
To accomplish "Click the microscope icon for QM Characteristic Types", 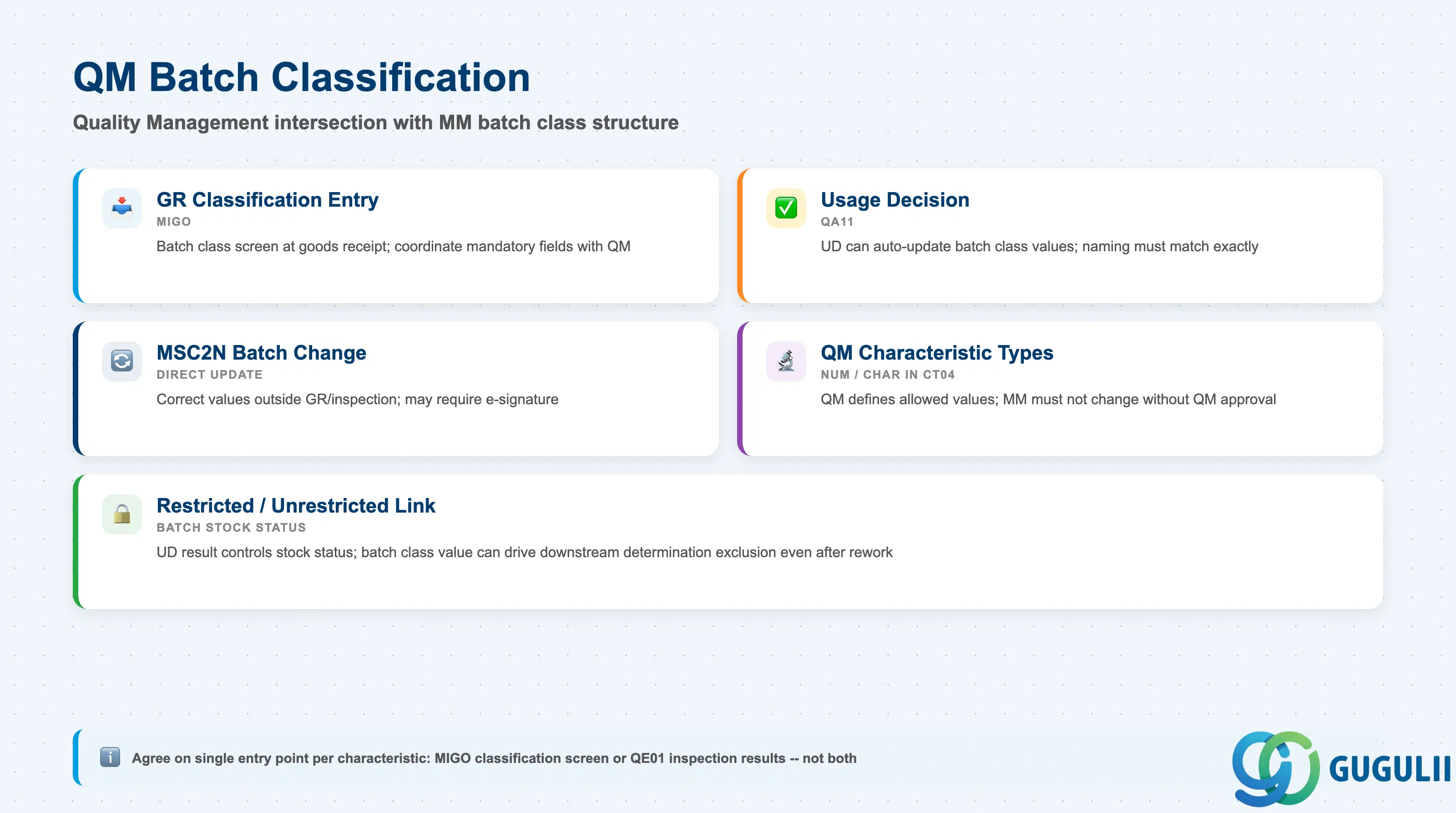I will (x=786, y=361).
